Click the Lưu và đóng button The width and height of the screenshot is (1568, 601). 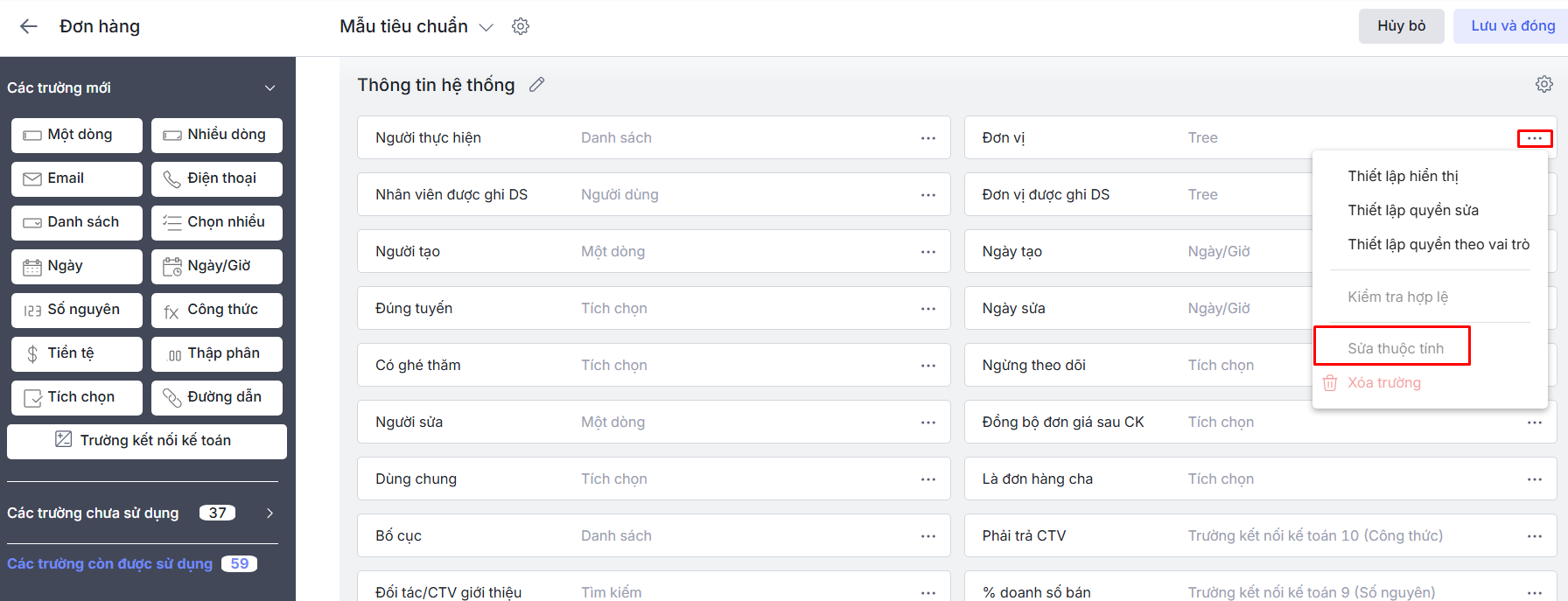point(1512,26)
